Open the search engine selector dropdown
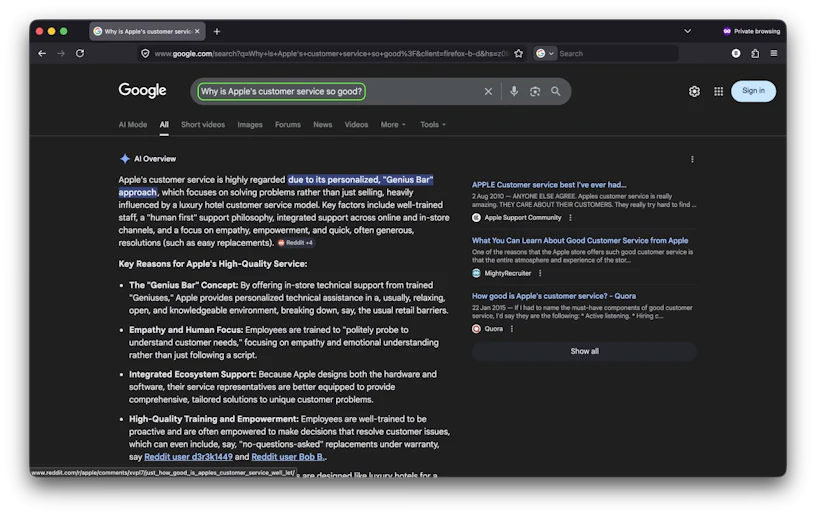The height and width of the screenshot is (516, 816). click(544, 53)
